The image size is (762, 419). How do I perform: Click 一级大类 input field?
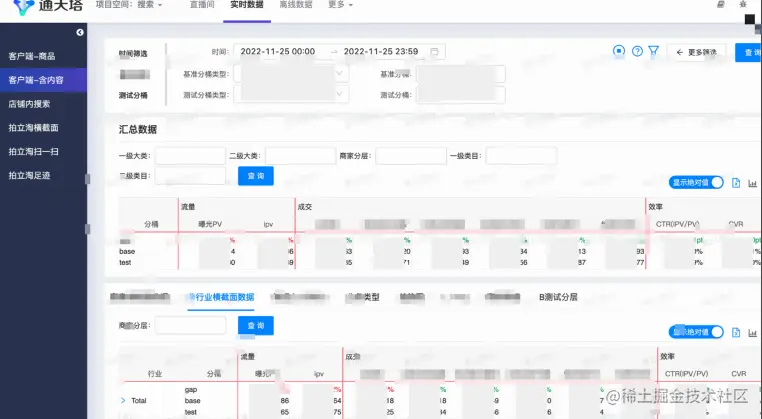point(190,156)
